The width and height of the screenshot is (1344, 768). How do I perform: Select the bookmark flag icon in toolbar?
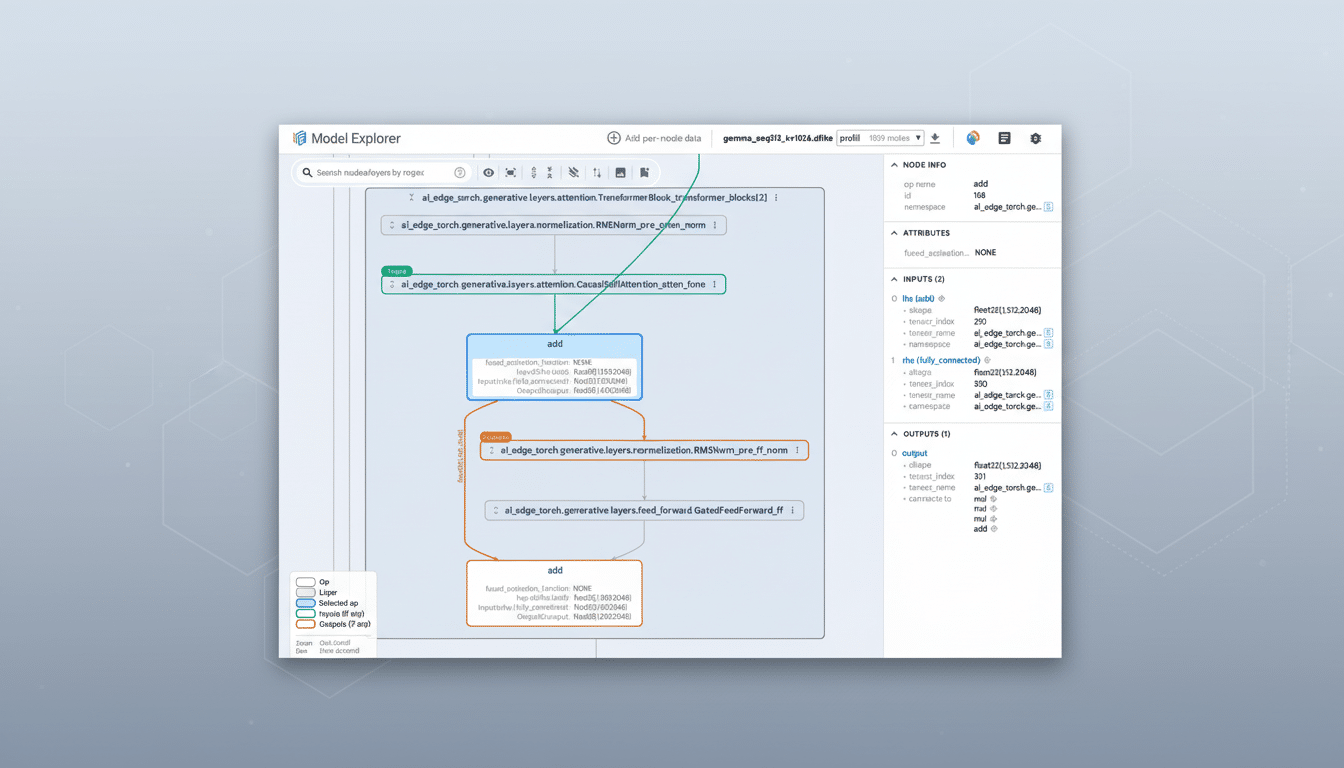click(644, 172)
